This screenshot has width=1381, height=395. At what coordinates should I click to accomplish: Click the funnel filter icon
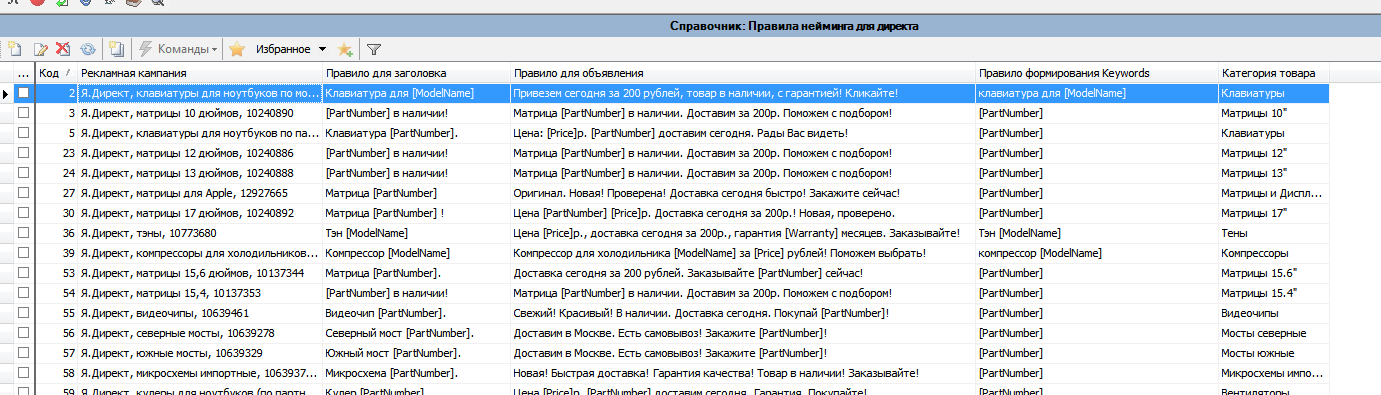tap(374, 49)
